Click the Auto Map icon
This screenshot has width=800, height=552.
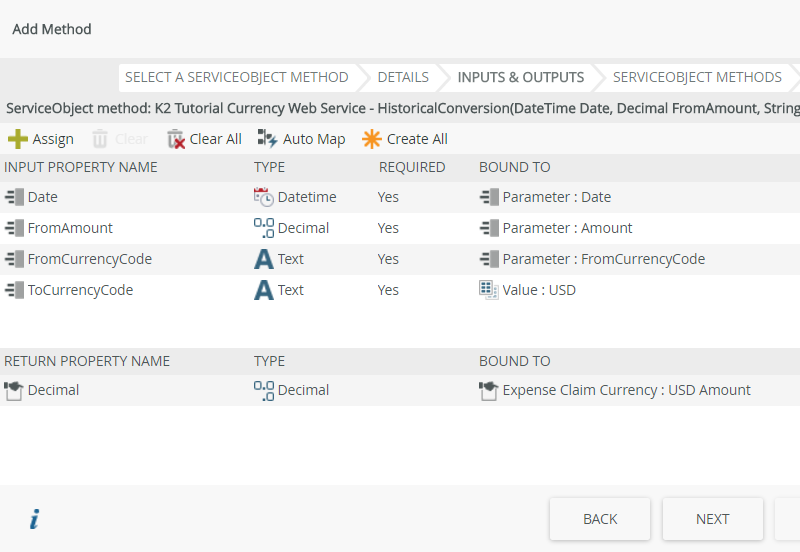(267, 139)
